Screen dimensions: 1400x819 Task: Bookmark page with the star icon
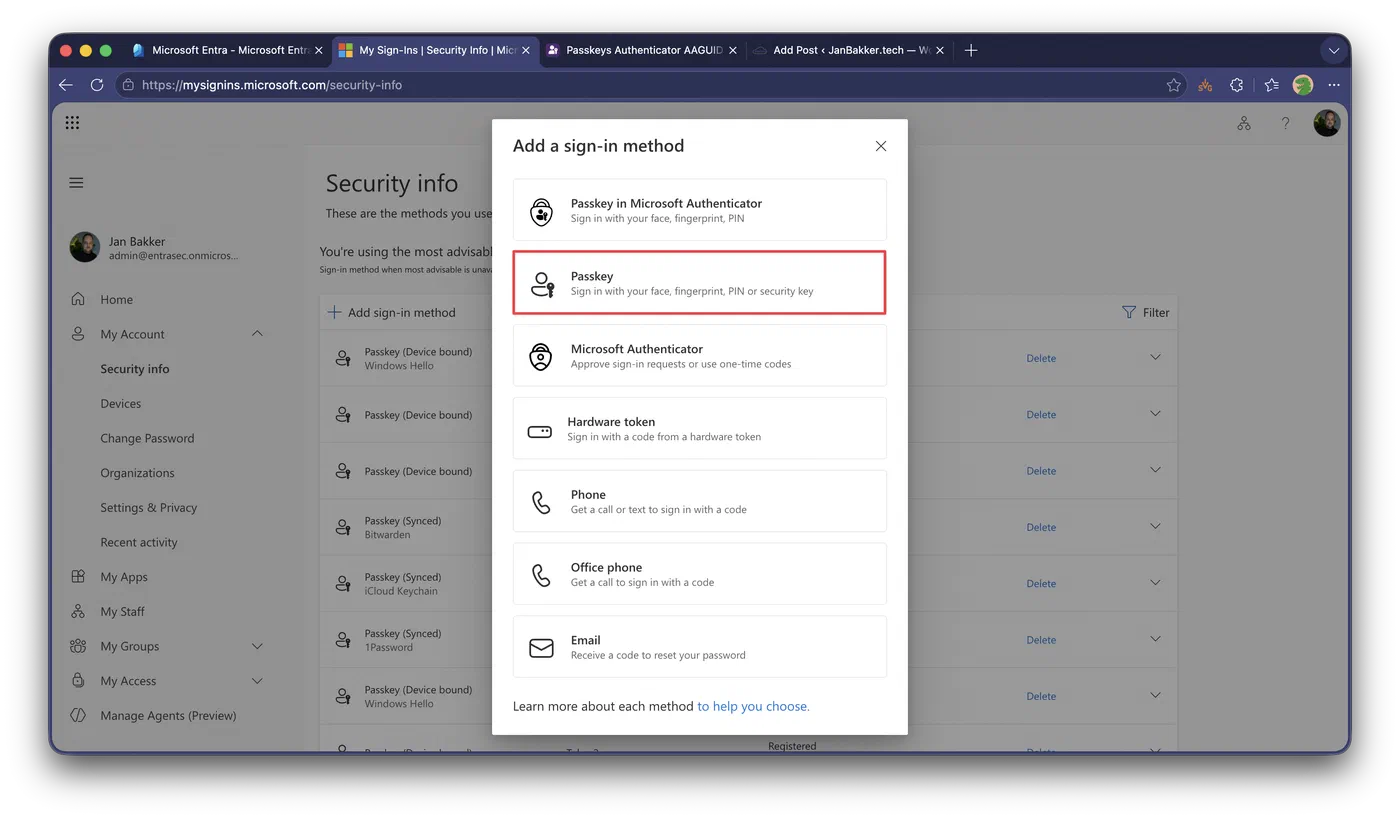point(1174,85)
